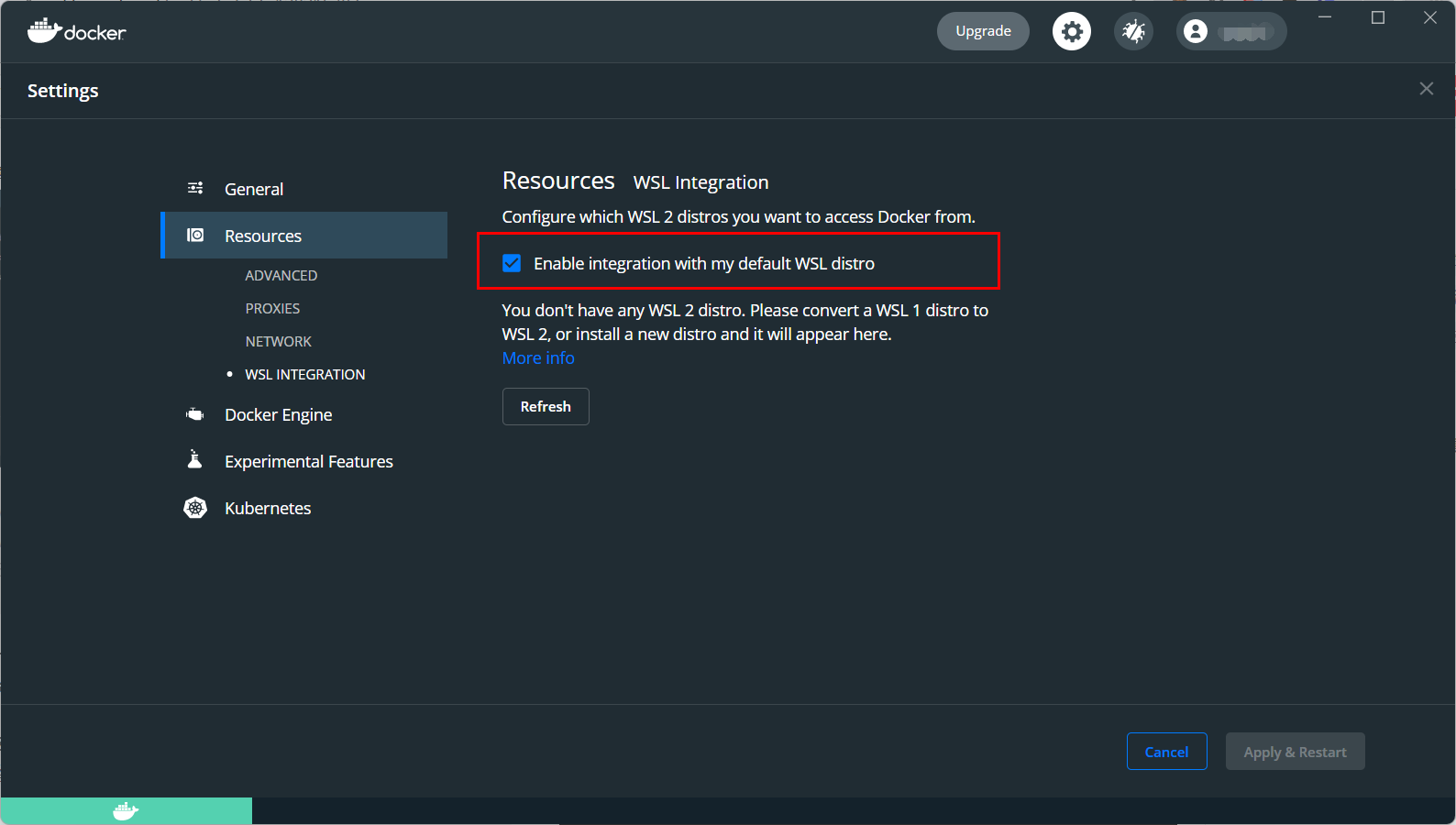Click the 'Configure which WSL 2 distros' description
The image size is (1456, 825).
tap(739, 217)
